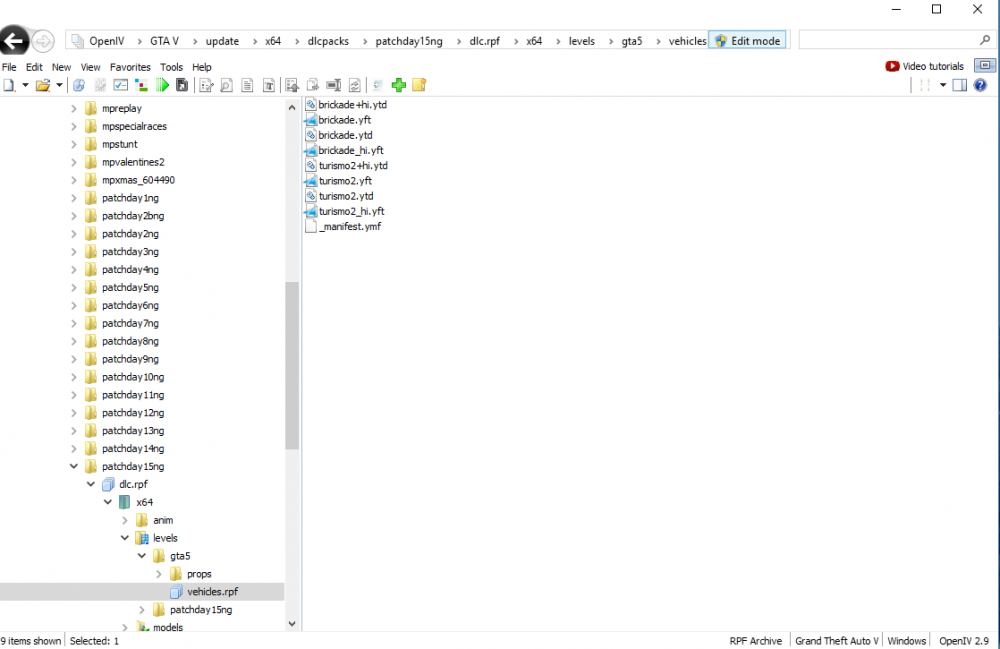1000x649 pixels.
Task: Select file turismo2+hi.ytd
Action: tap(353, 166)
